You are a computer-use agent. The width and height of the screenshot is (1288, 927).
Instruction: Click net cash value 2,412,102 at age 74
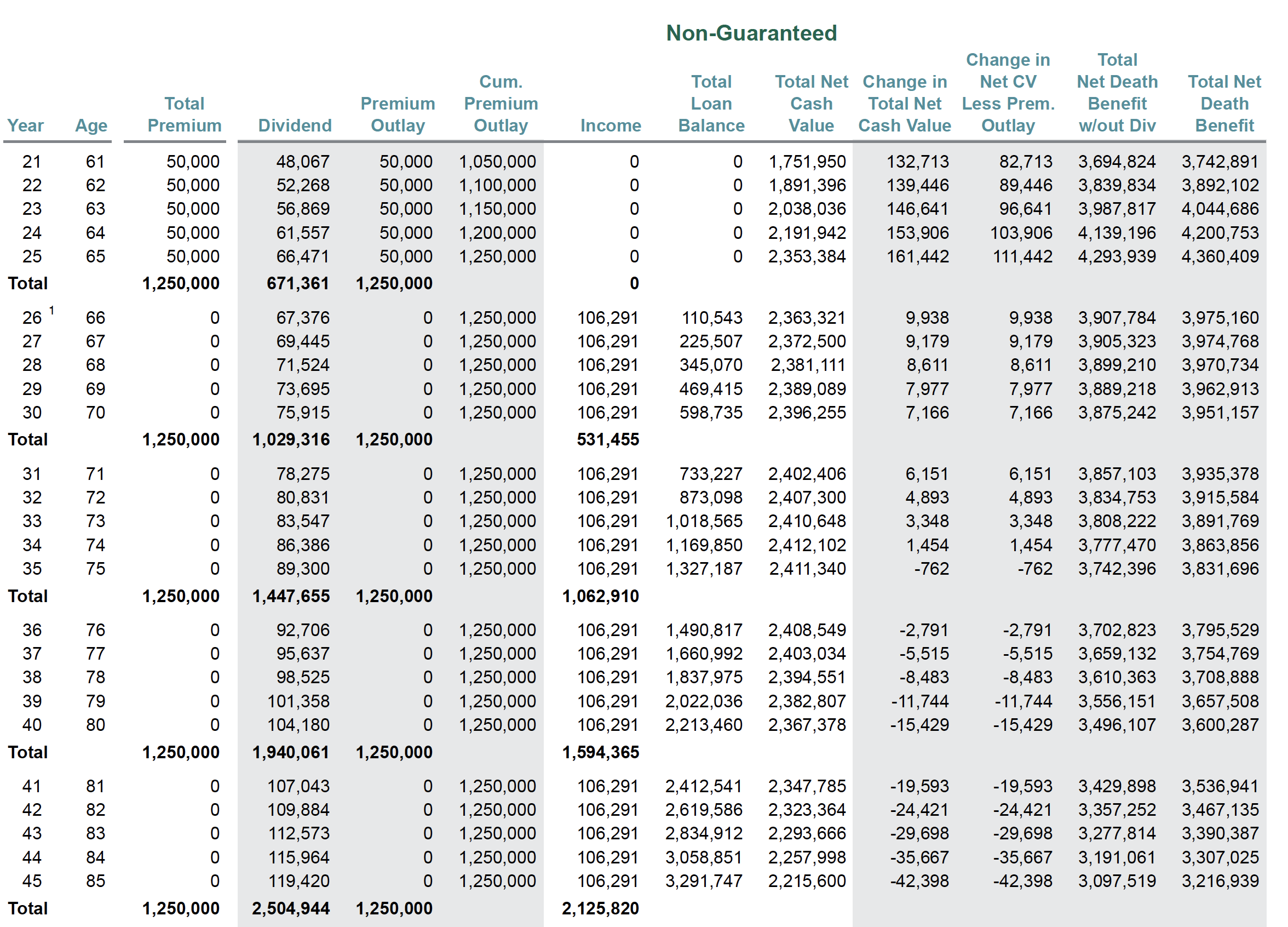(807, 545)
